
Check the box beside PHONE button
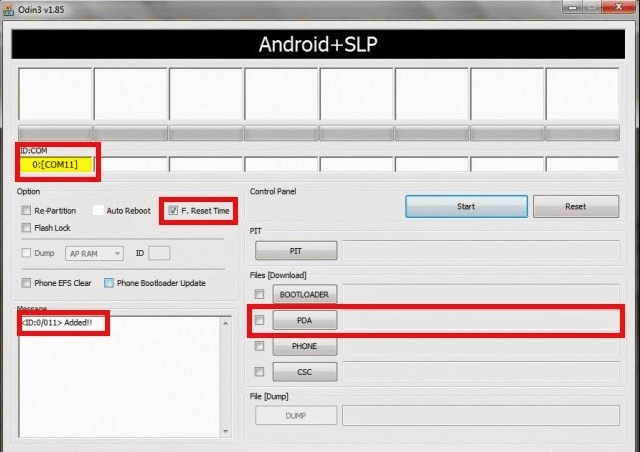tap(259, 346)
